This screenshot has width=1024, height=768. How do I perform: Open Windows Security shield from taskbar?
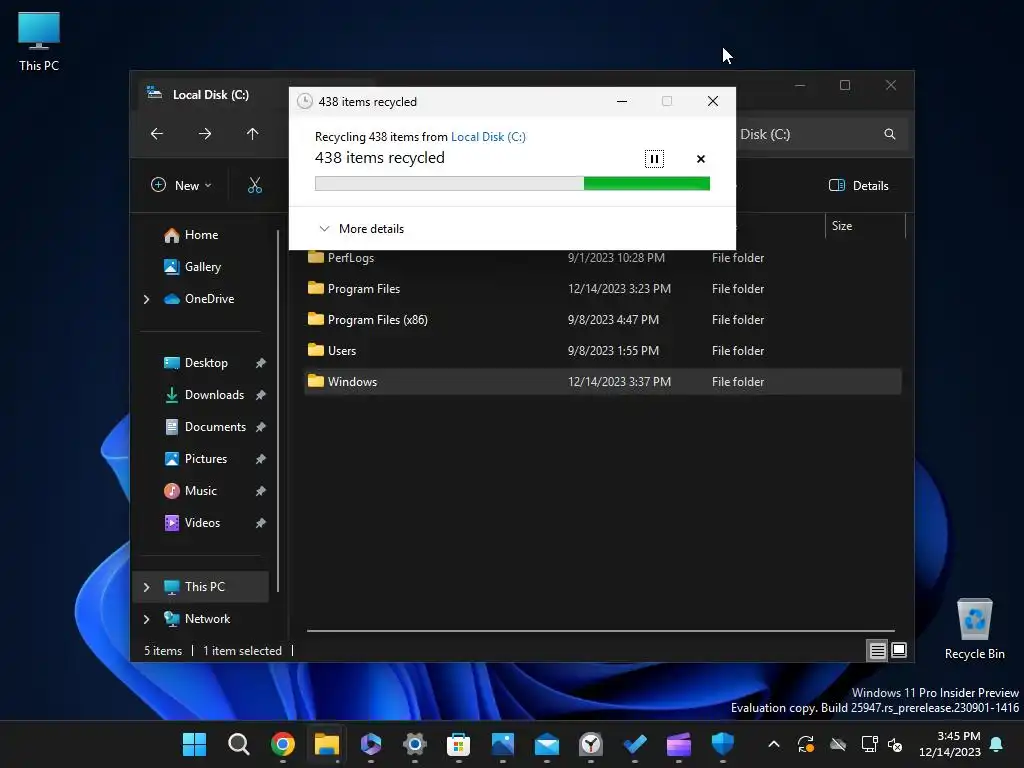723,744
